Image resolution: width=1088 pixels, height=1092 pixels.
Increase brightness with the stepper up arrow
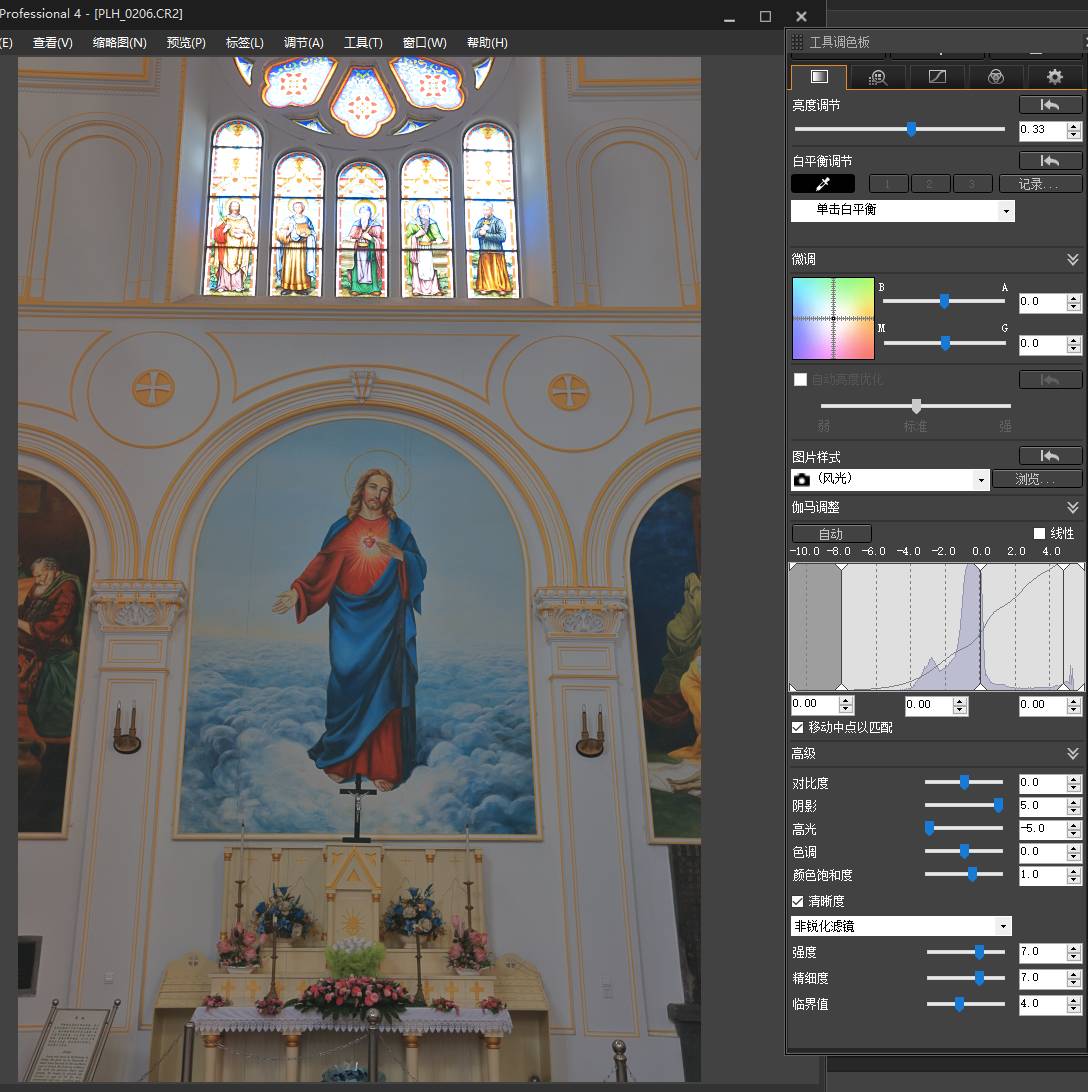(x=1074, y=126)
